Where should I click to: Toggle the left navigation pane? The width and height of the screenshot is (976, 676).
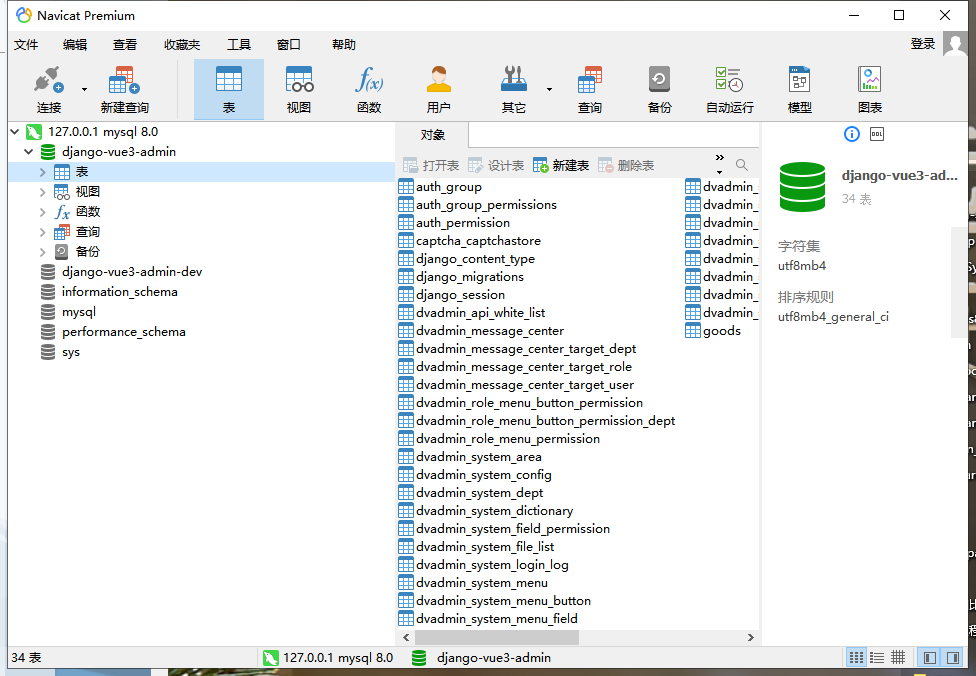click(x=930, y=657)
